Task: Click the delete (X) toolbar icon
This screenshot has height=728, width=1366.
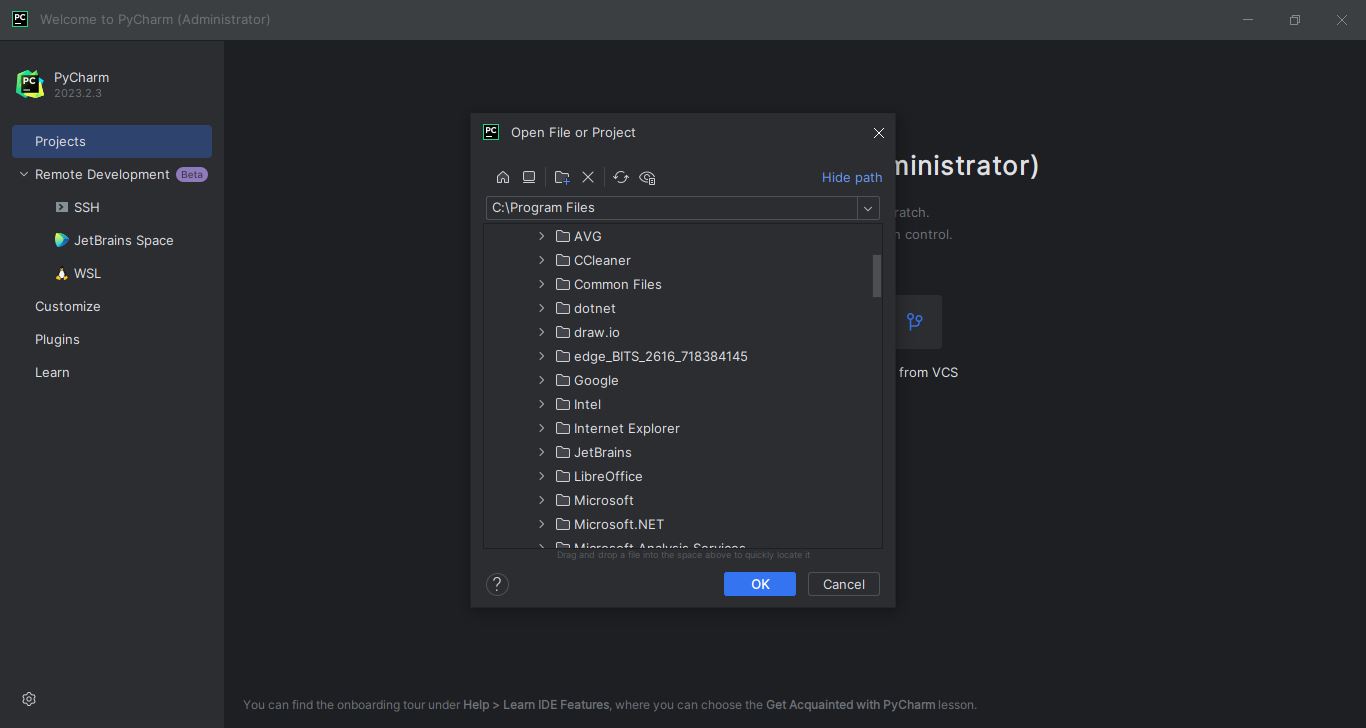Action: click(x=588, y=177)
